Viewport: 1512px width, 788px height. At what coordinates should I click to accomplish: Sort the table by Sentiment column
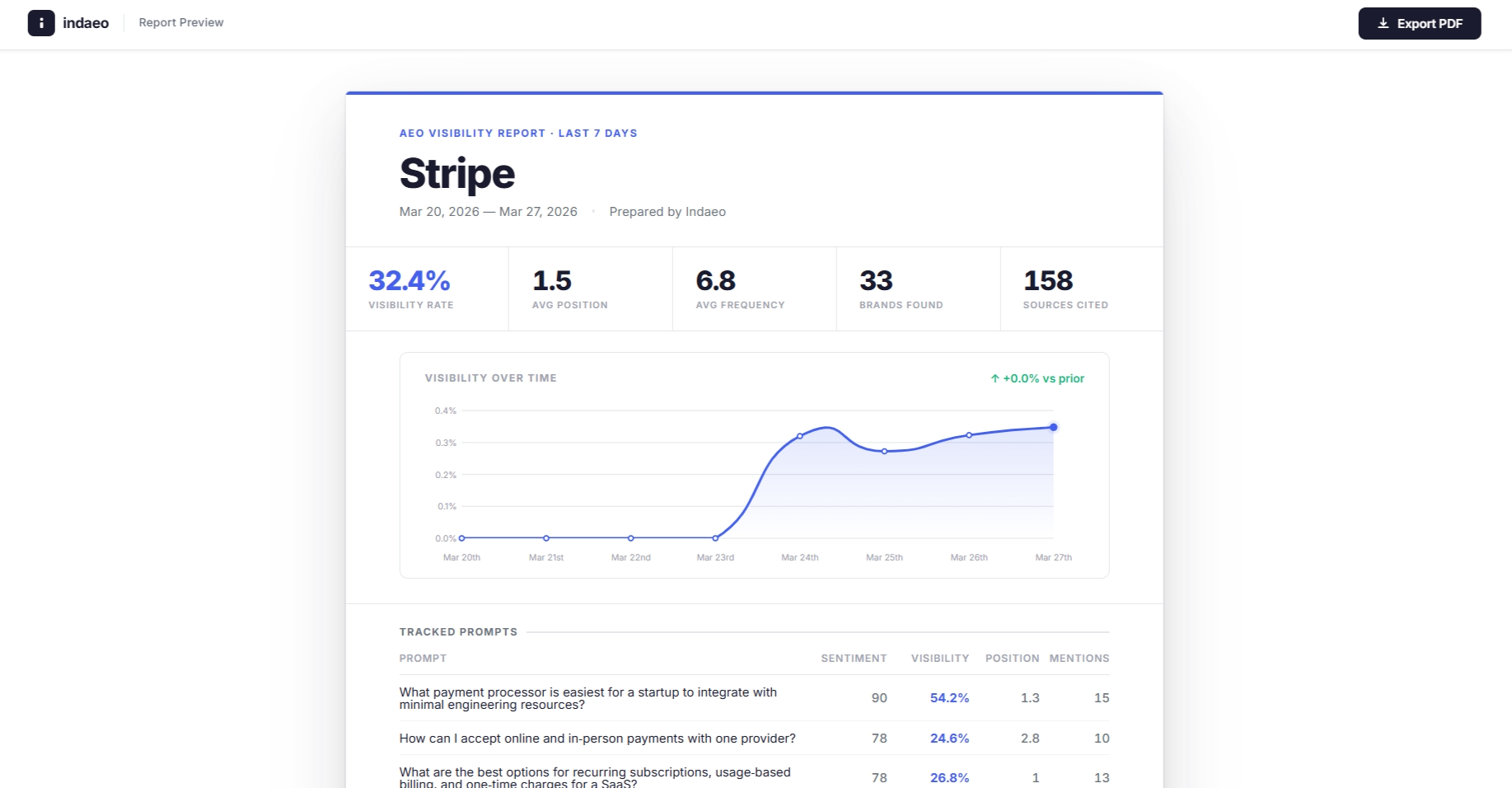pos(854,658)
